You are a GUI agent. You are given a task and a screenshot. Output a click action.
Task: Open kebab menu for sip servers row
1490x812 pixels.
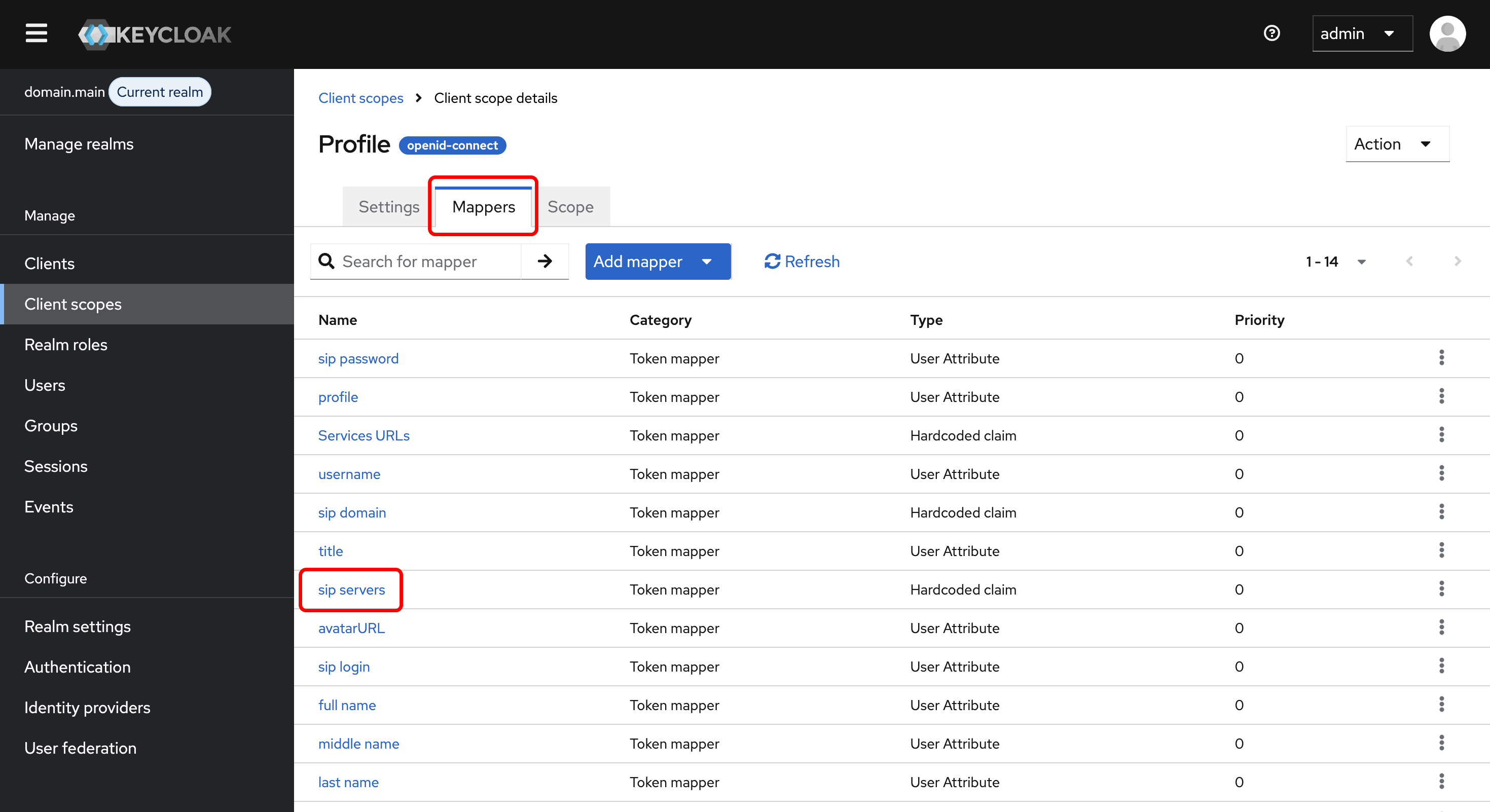pos(1441,589)
